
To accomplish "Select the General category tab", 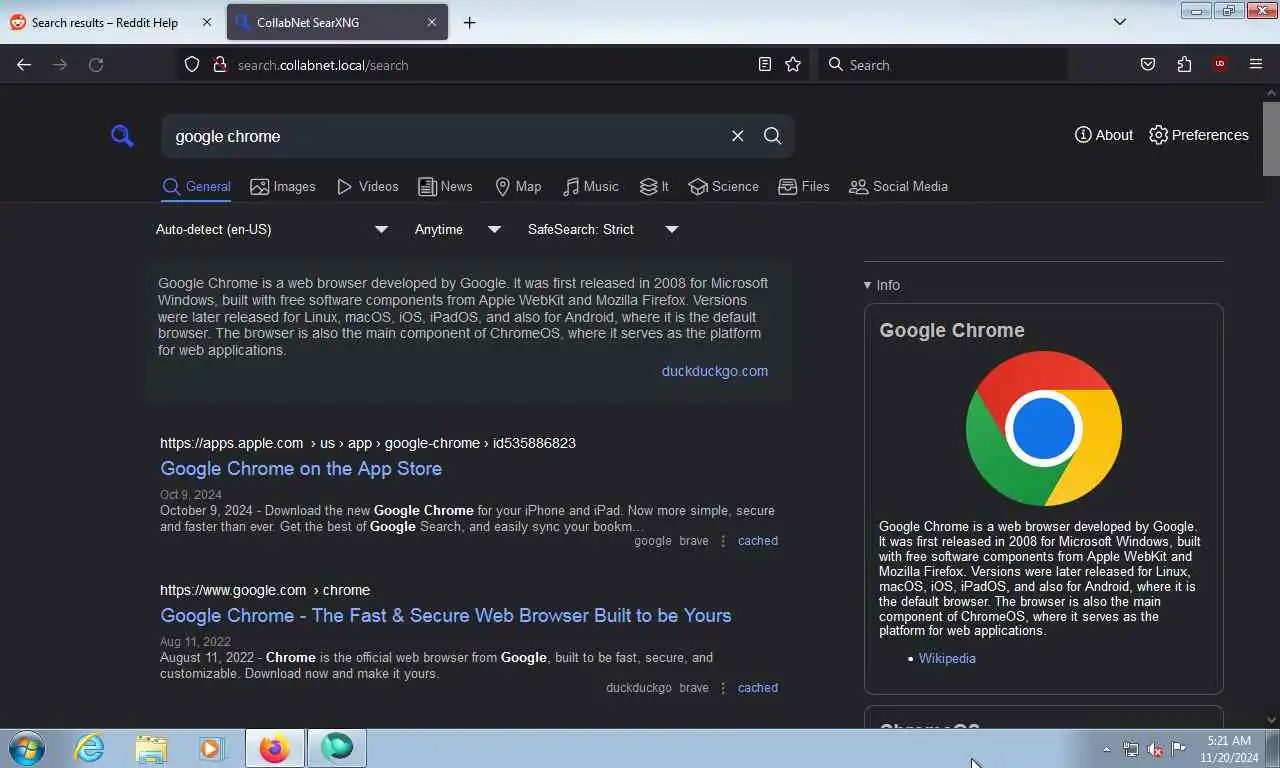I will coord(197,186).
